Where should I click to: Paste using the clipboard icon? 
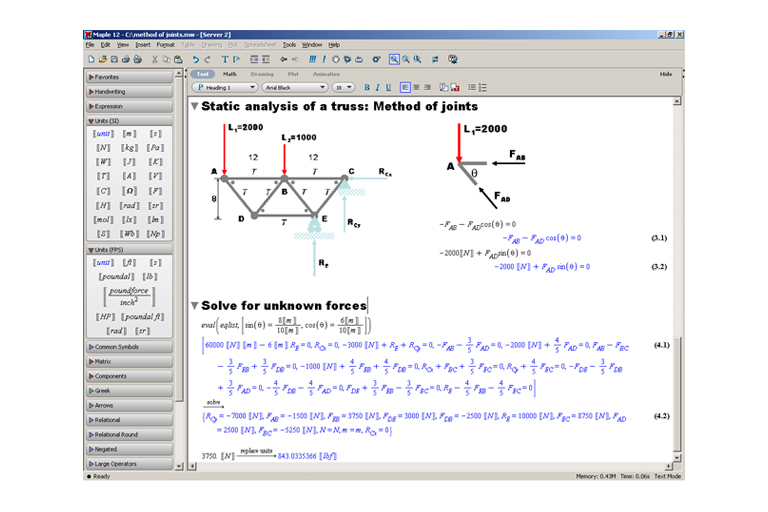click(178, 59)
